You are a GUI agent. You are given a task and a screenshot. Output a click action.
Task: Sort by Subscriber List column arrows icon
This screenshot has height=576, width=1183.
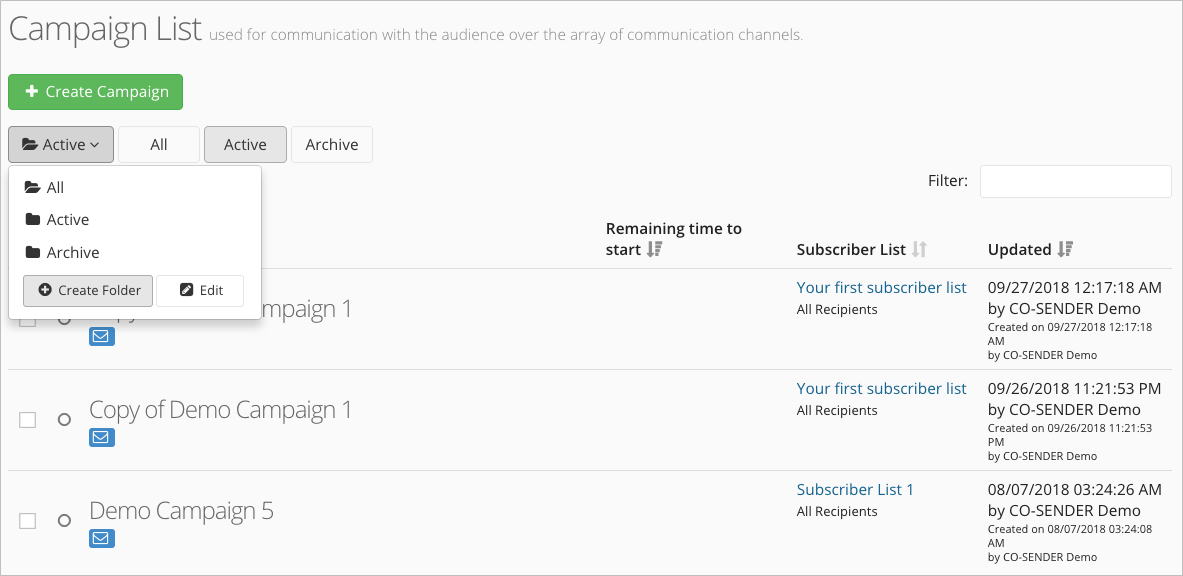tap(919, 249)
